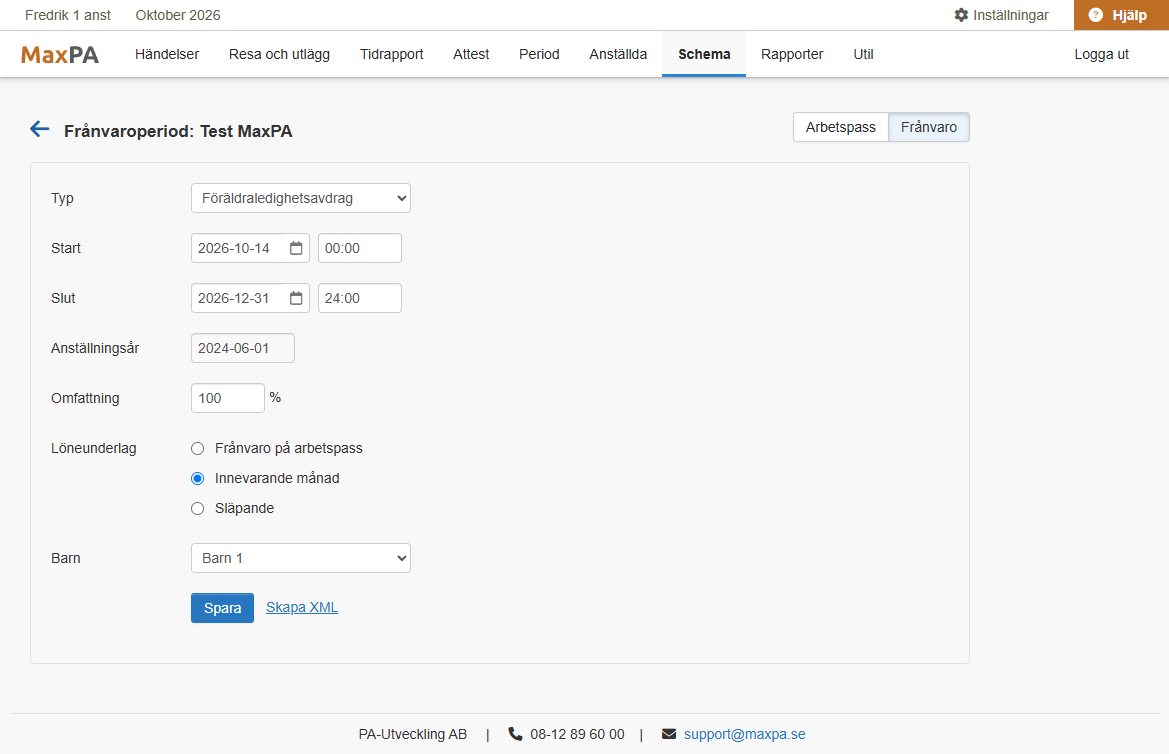Click the phone number 08-12 89 60 00
The height and width of the screenshot is (754, 1169).
click(577, 734)
